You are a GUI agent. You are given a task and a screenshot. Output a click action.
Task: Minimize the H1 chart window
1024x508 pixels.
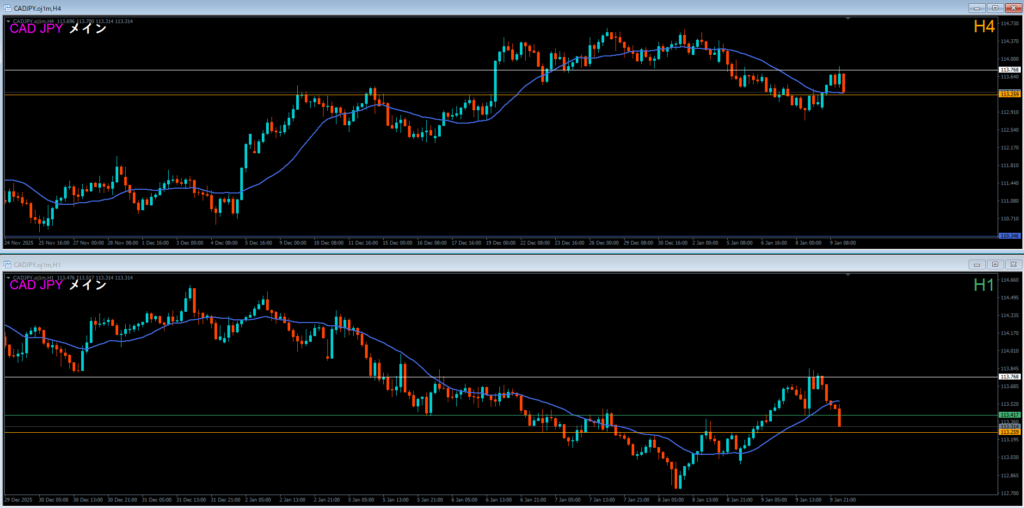(977, 264)
